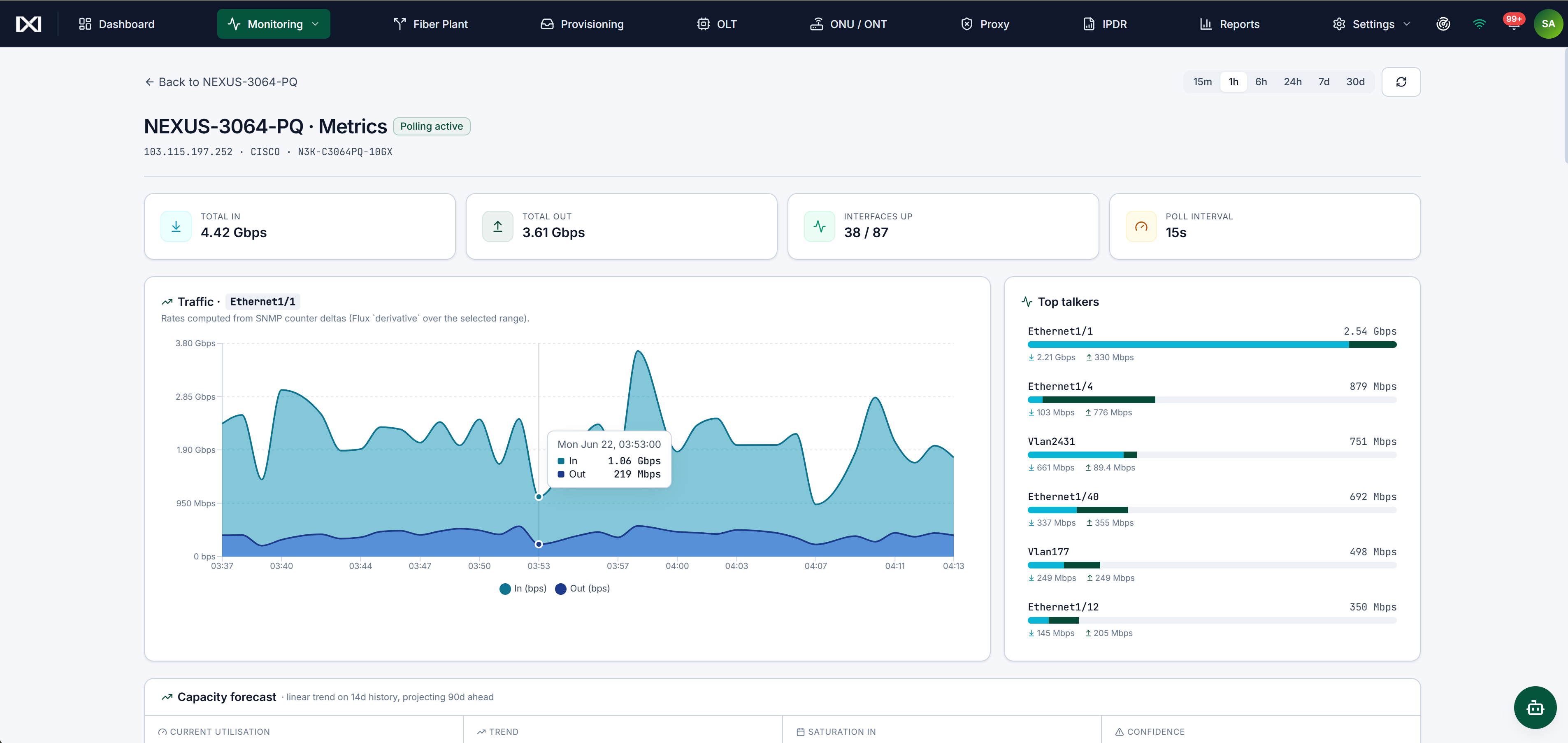The height and width of the screenshot is (743, 1568).
Task: Select Ethernet1/1 in Top talkers
Action: 1060,331
